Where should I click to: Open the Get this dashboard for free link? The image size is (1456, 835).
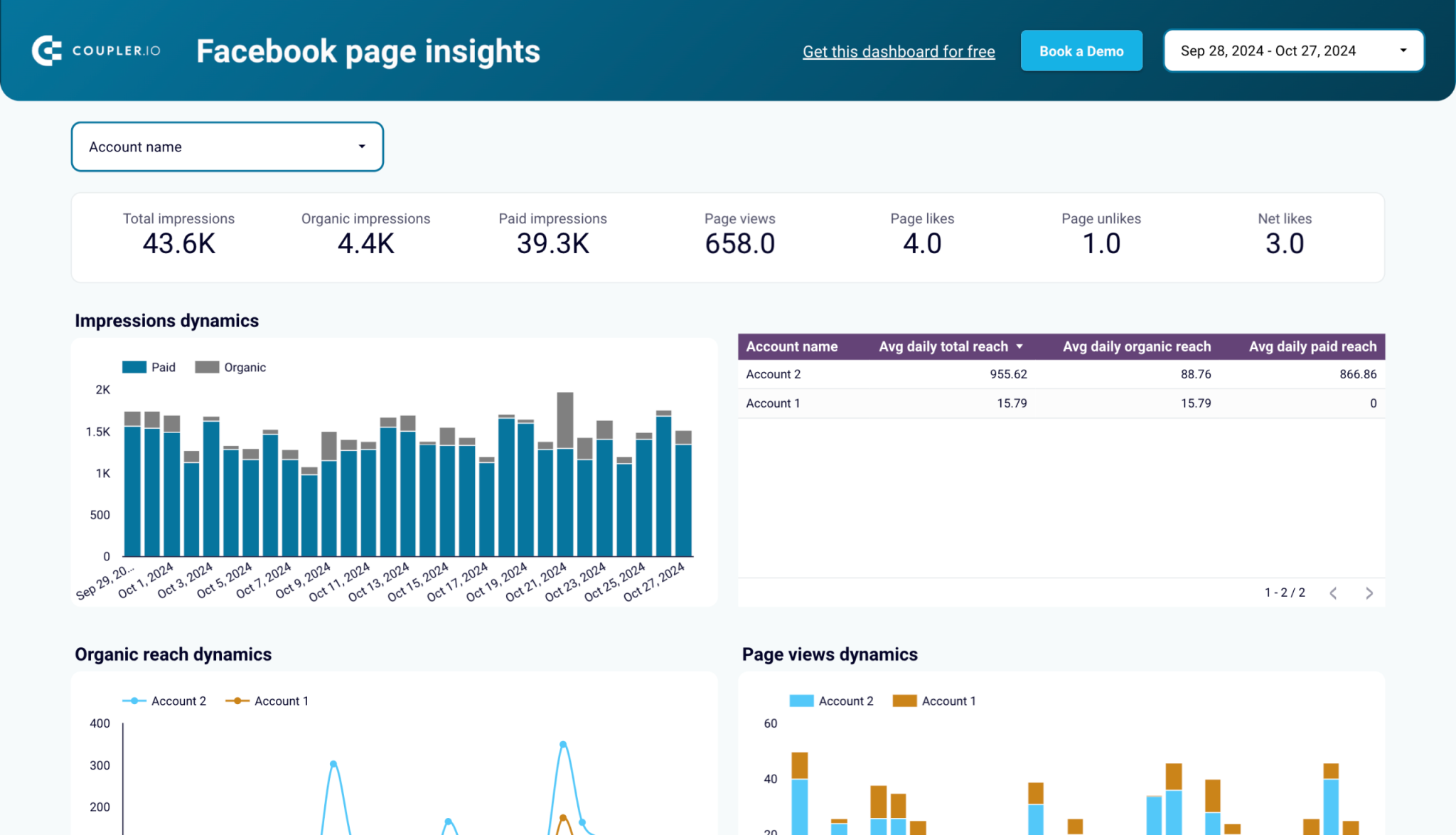(x=899, y=51)
